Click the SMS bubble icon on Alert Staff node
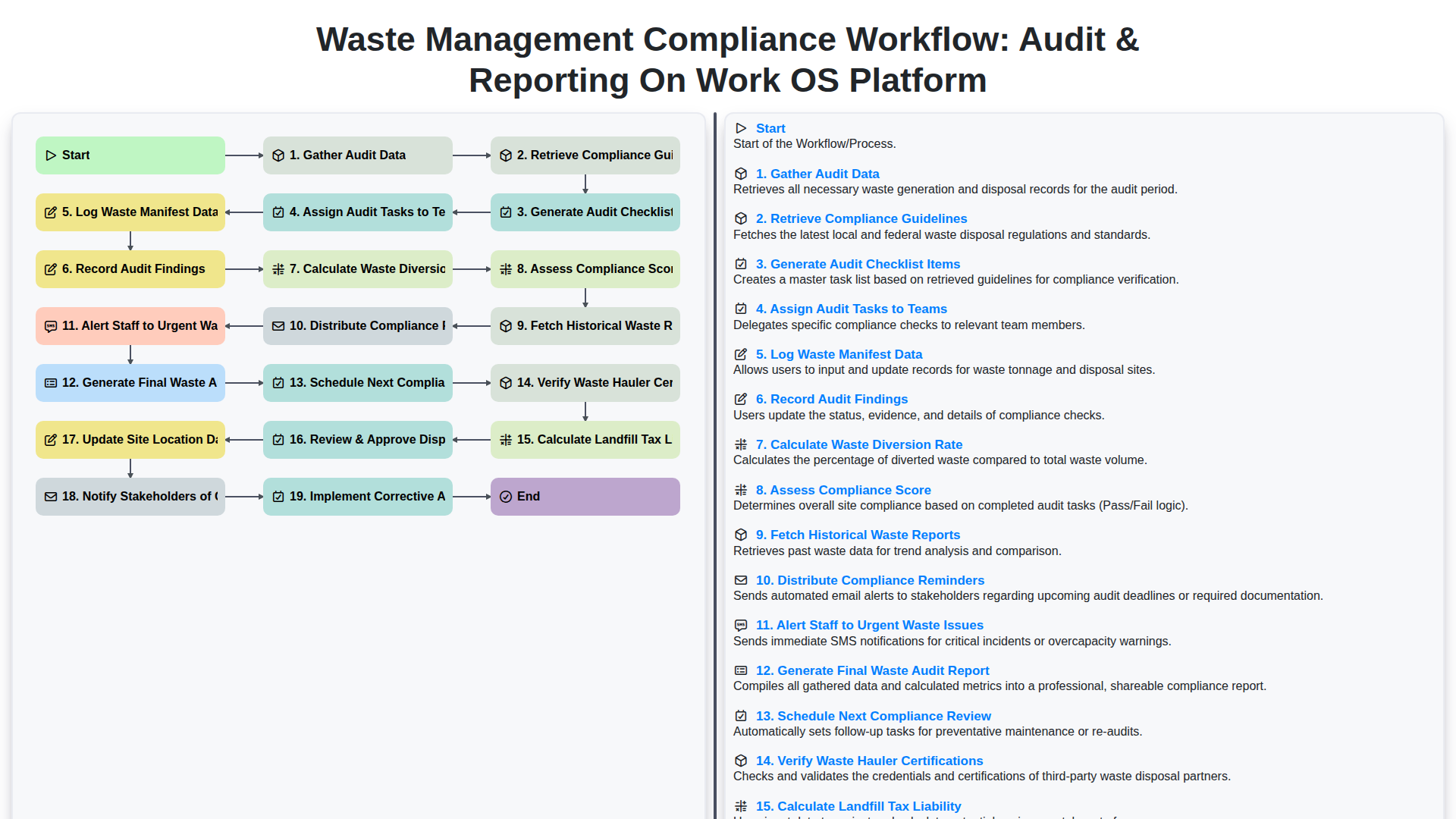 [51, 326]
